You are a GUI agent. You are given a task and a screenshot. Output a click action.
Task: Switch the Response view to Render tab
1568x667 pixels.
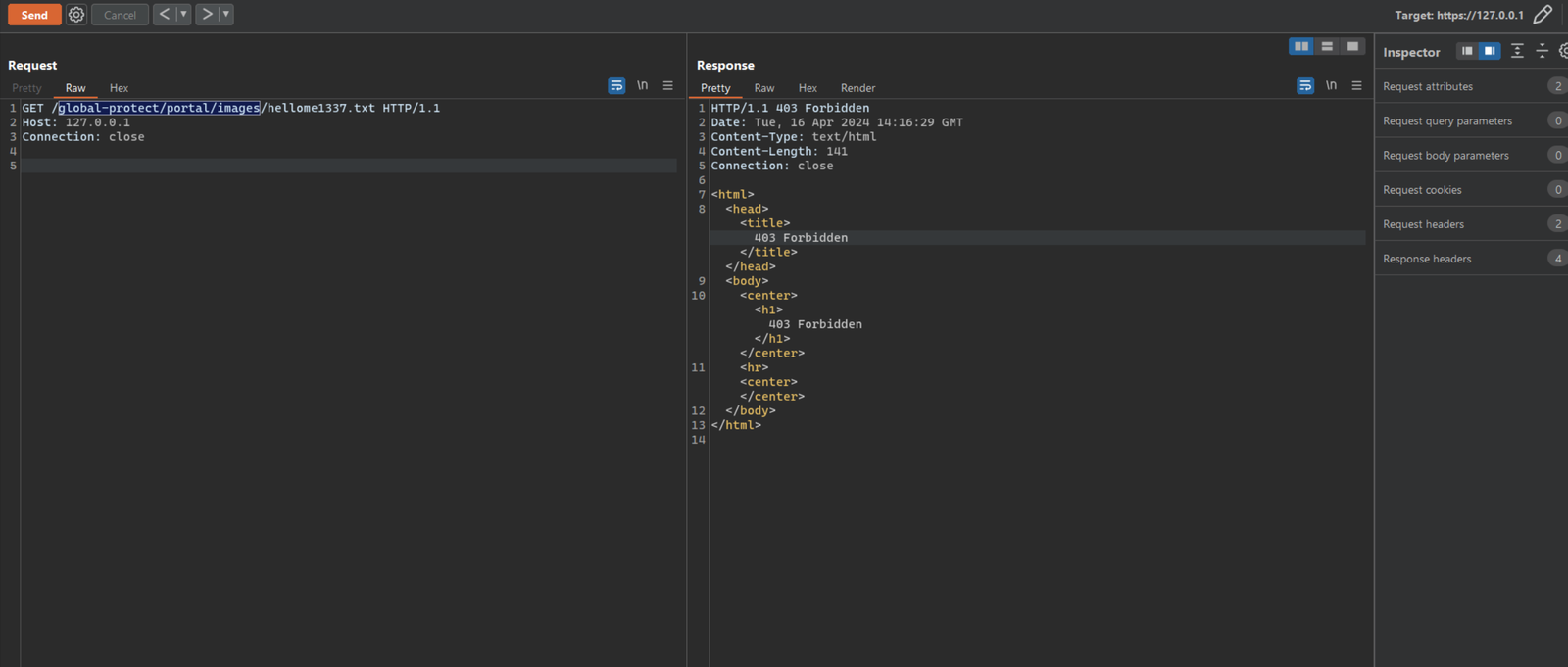tap(857, 88)
